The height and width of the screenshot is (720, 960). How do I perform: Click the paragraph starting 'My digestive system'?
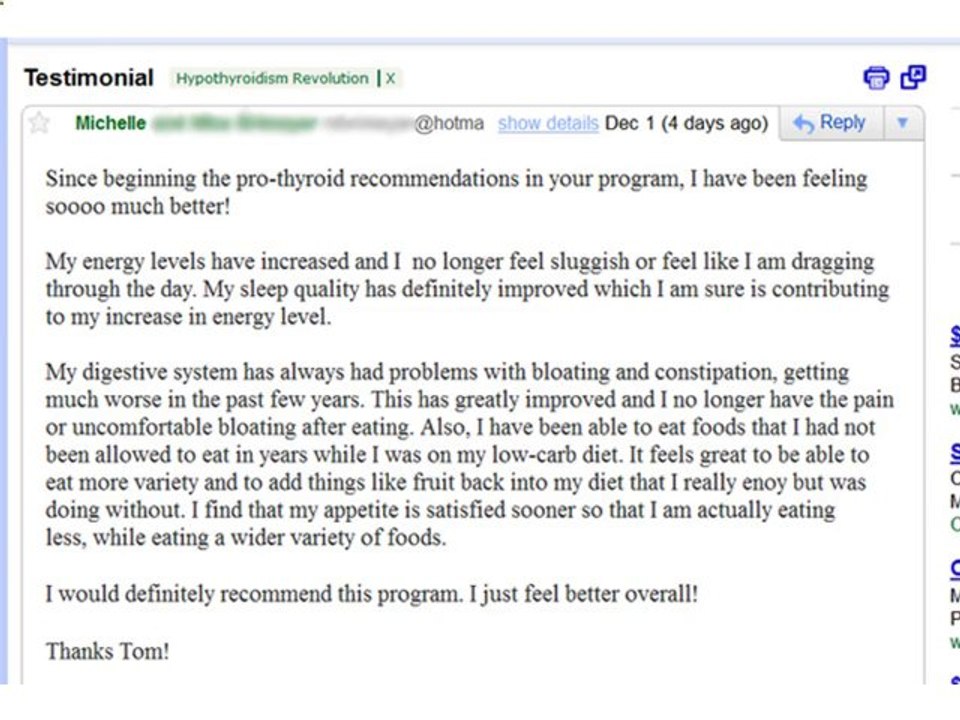coord(470,454)
